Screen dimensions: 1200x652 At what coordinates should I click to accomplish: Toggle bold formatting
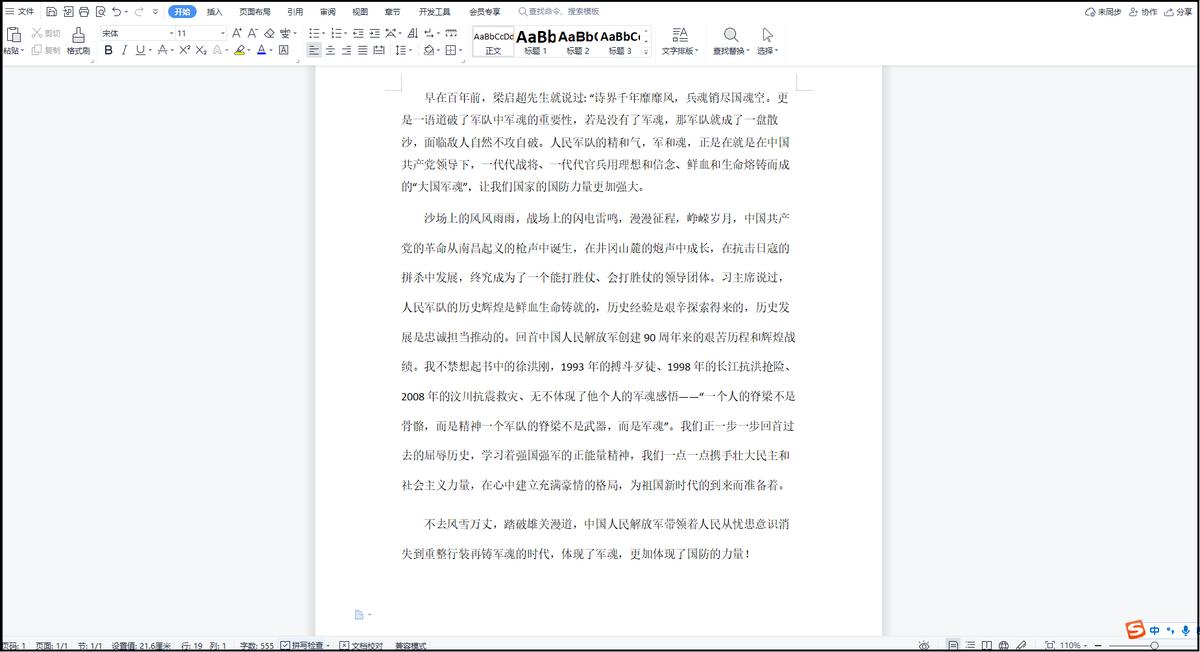coord(108,51)
